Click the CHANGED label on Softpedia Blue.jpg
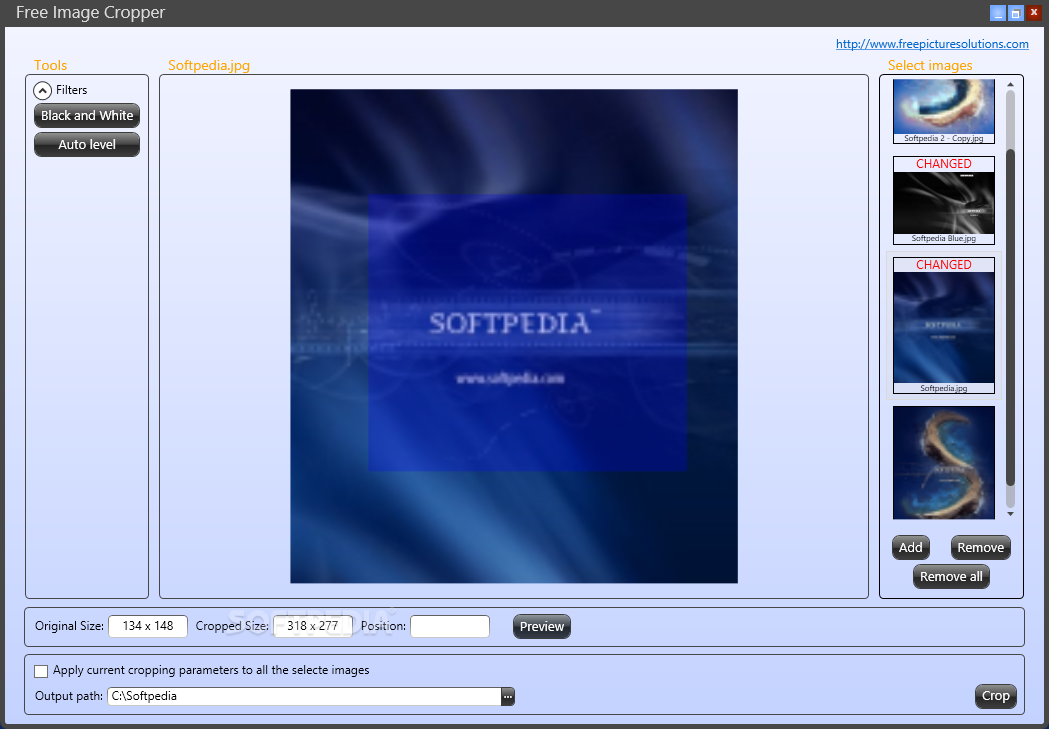The image size is (1049, 729). [943, 164]
